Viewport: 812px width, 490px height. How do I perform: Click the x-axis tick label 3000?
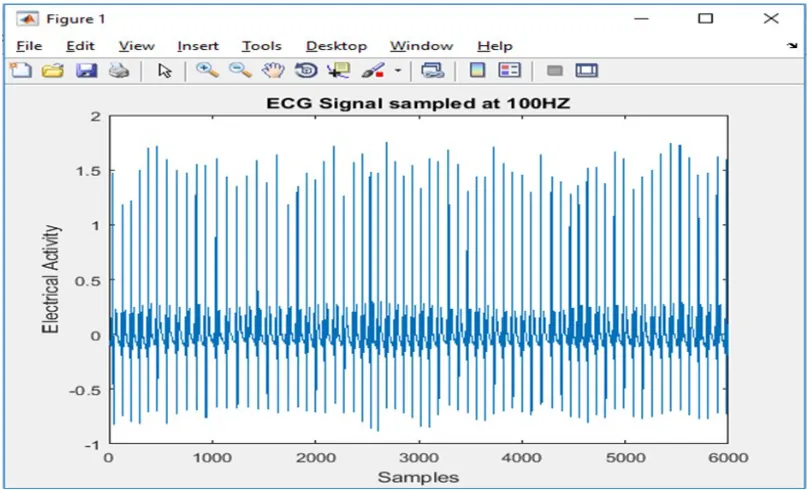[x=419, y=458]
